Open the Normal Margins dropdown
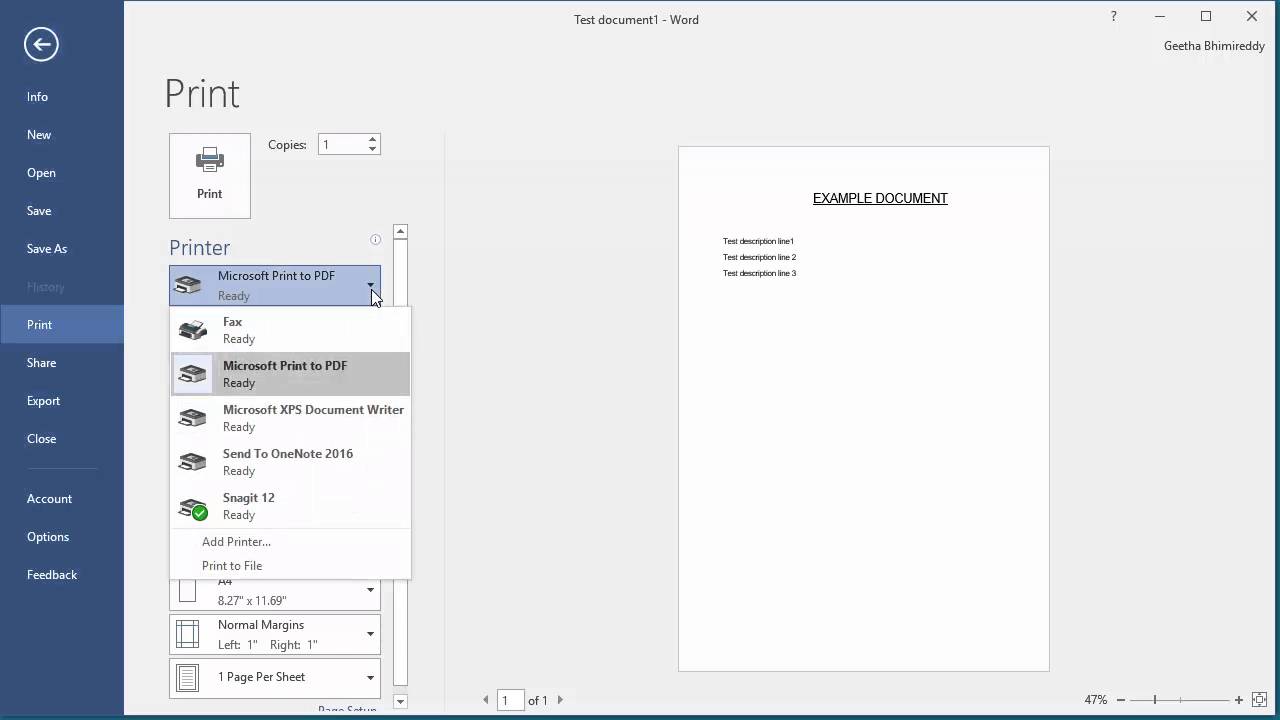This screenshot has width=1280, height=720. click(x=275, y=635)
